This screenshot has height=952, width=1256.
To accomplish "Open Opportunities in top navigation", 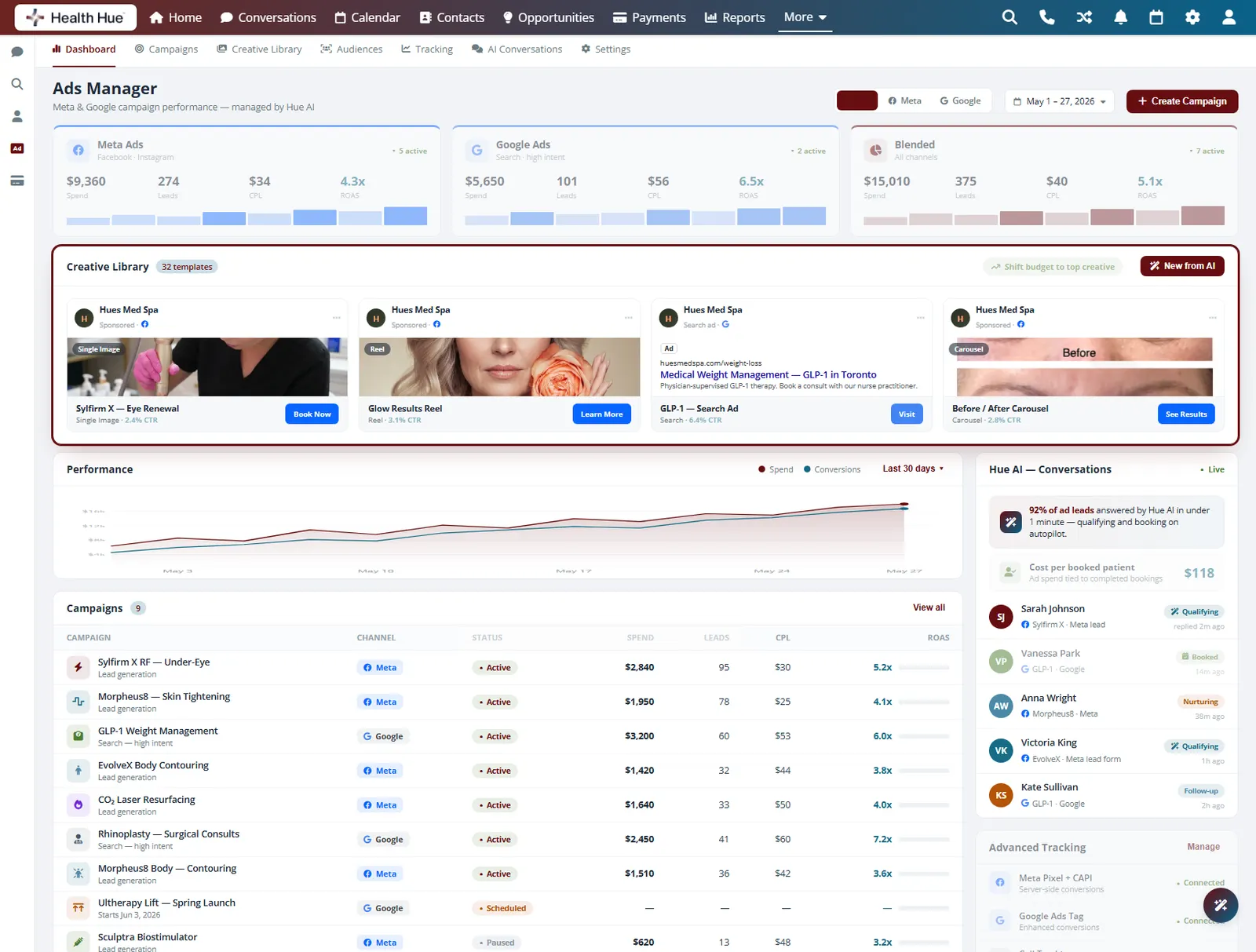I will click(548, 17).
